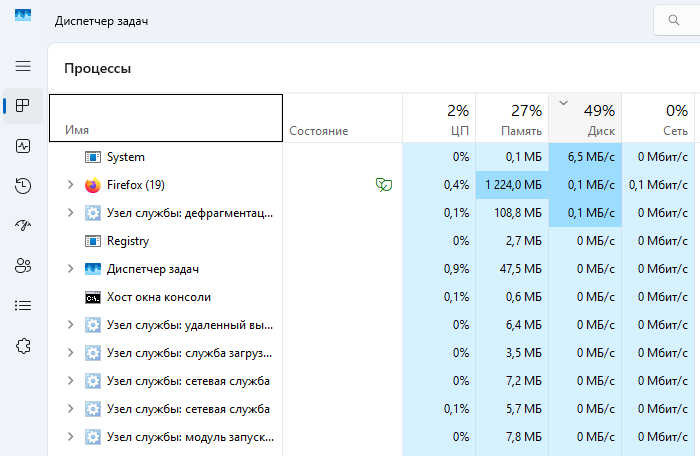Expand the Диспетчер задач process row
The height and width of the screenshot is (456, 700).
[x=70, y=268]
